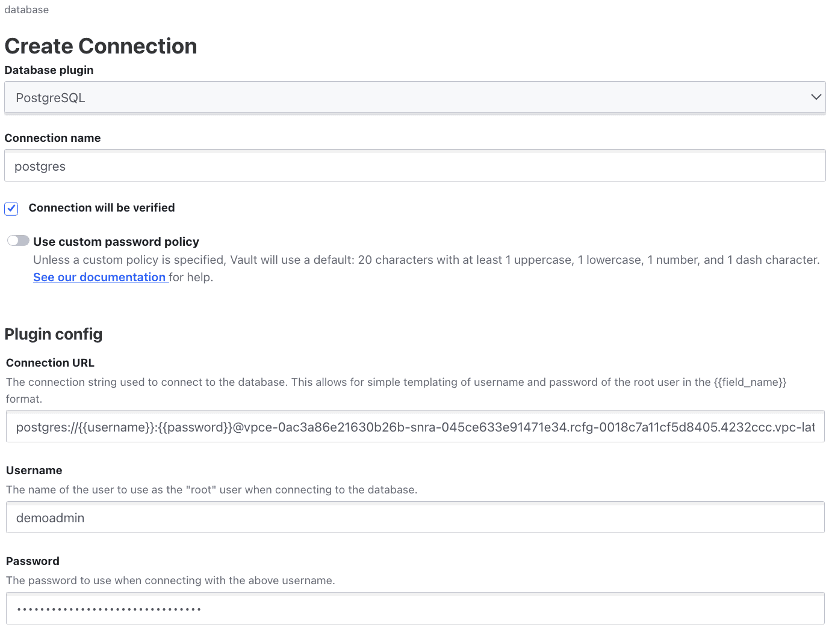Click the Create Connection page heading
This screenshot has width=832, height=634.
click(x=101, y=46)
